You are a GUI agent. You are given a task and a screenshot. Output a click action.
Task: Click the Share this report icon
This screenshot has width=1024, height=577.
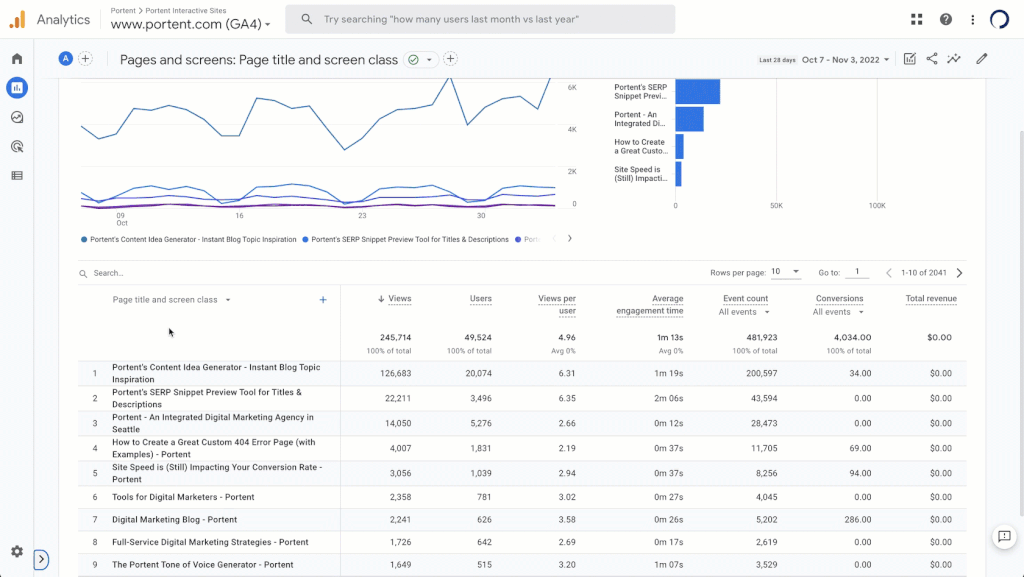point(932,59)
